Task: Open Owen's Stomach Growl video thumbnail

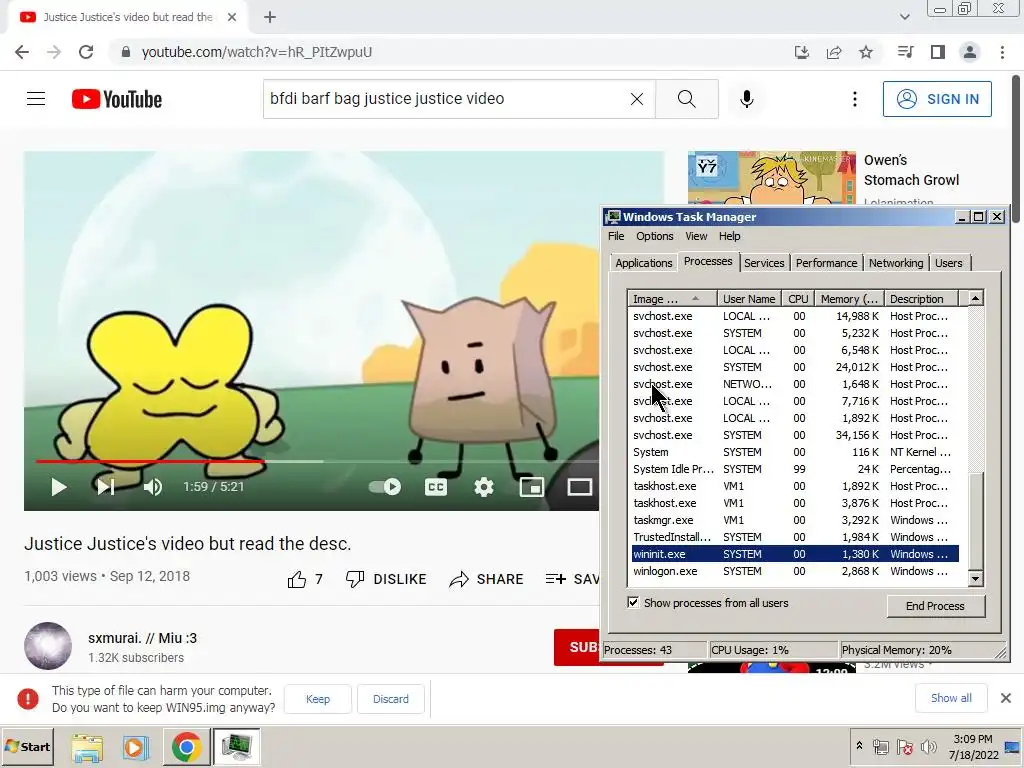Action: click(x=771, y=178)
